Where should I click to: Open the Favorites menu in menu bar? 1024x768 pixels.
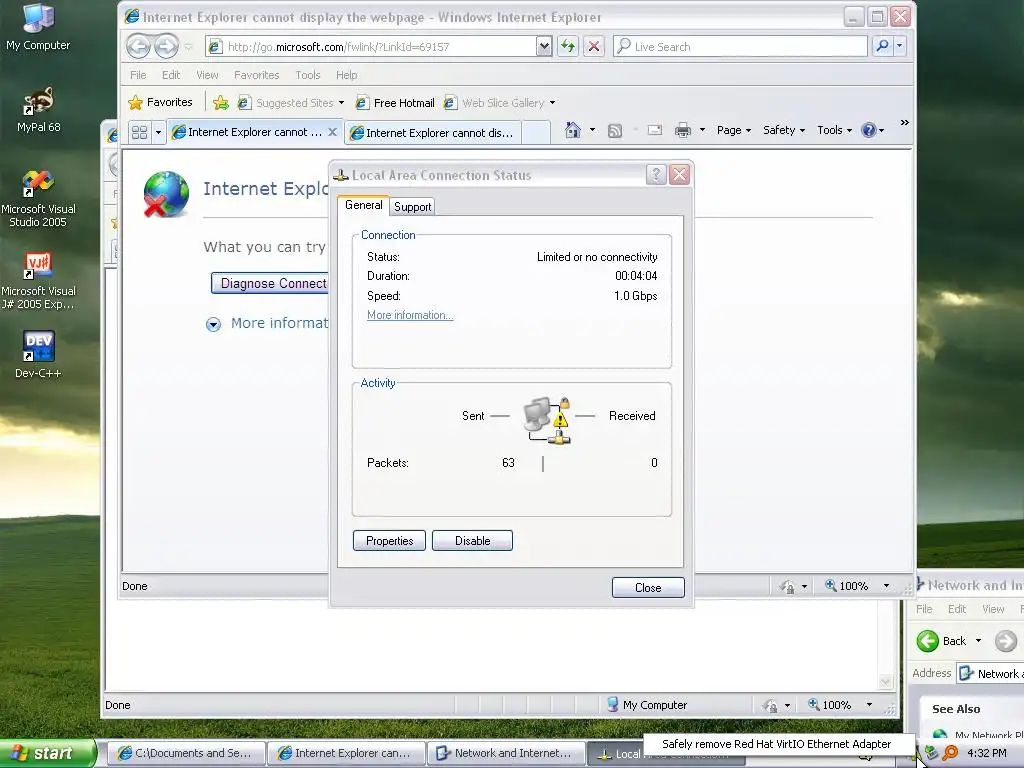(257, 75)
